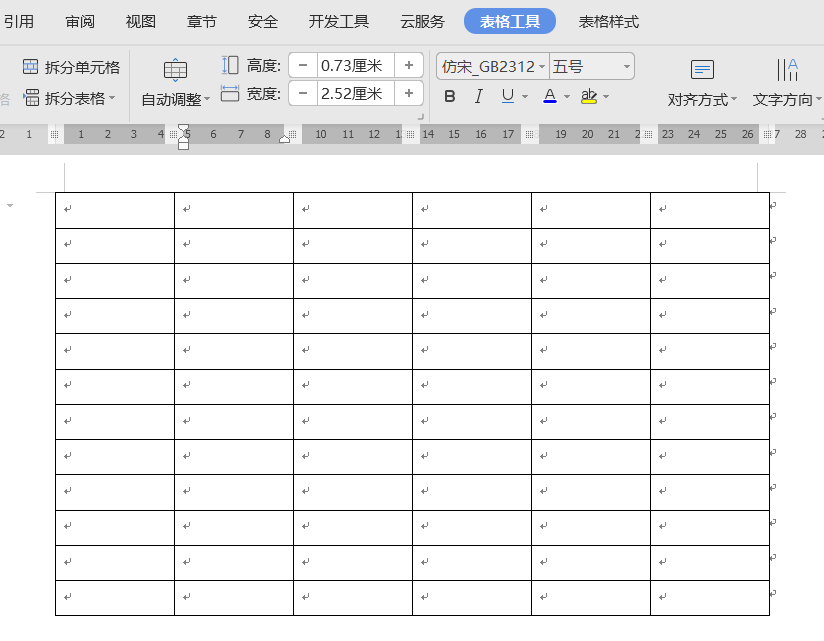Apply the blue font color

[x=550, y=96]
